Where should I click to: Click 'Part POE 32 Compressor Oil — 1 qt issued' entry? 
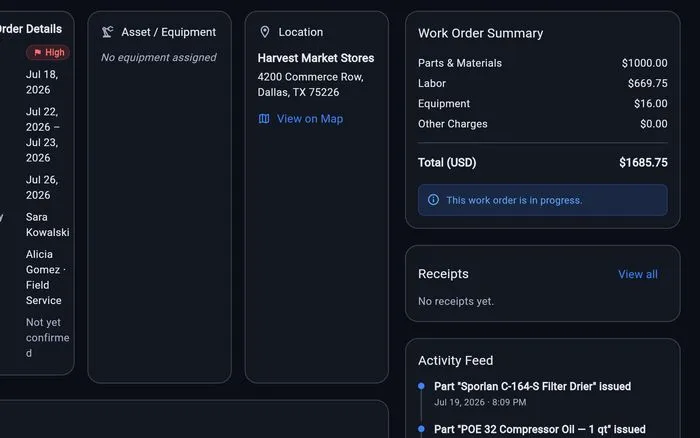click(539, 429)
